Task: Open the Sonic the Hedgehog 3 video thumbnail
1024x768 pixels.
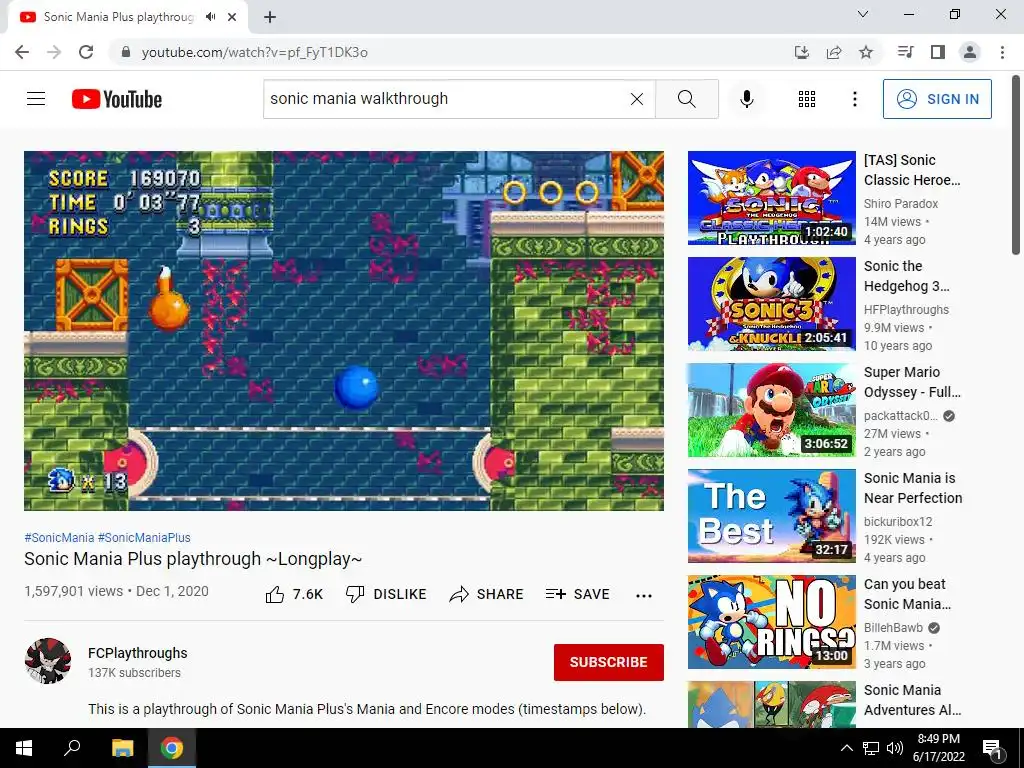Action: tap(771, 304)
